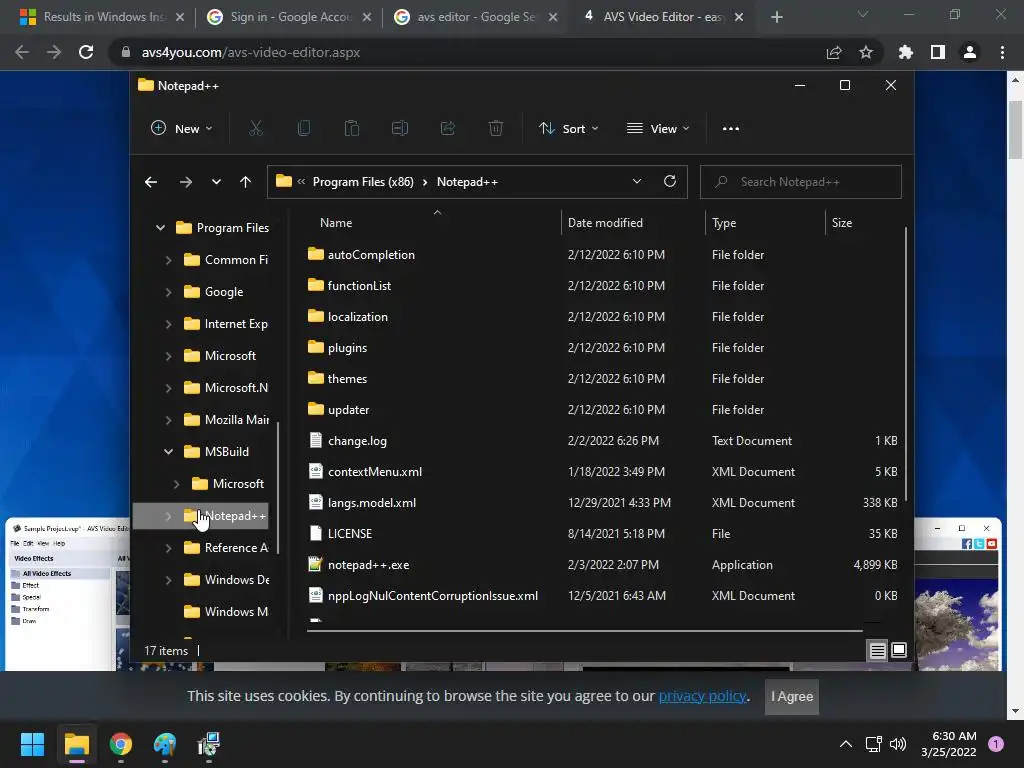This screenshot has width=1024, height=768.
Task: Expand Notepad++ tree node
Action: click(x=168, y=516)
